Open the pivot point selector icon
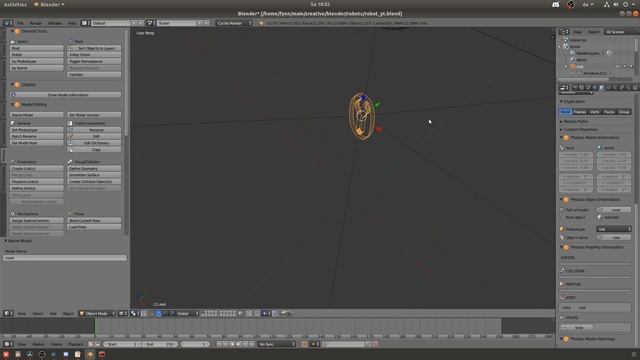Viewport: 640px width, 360px height. click(134, 313)
